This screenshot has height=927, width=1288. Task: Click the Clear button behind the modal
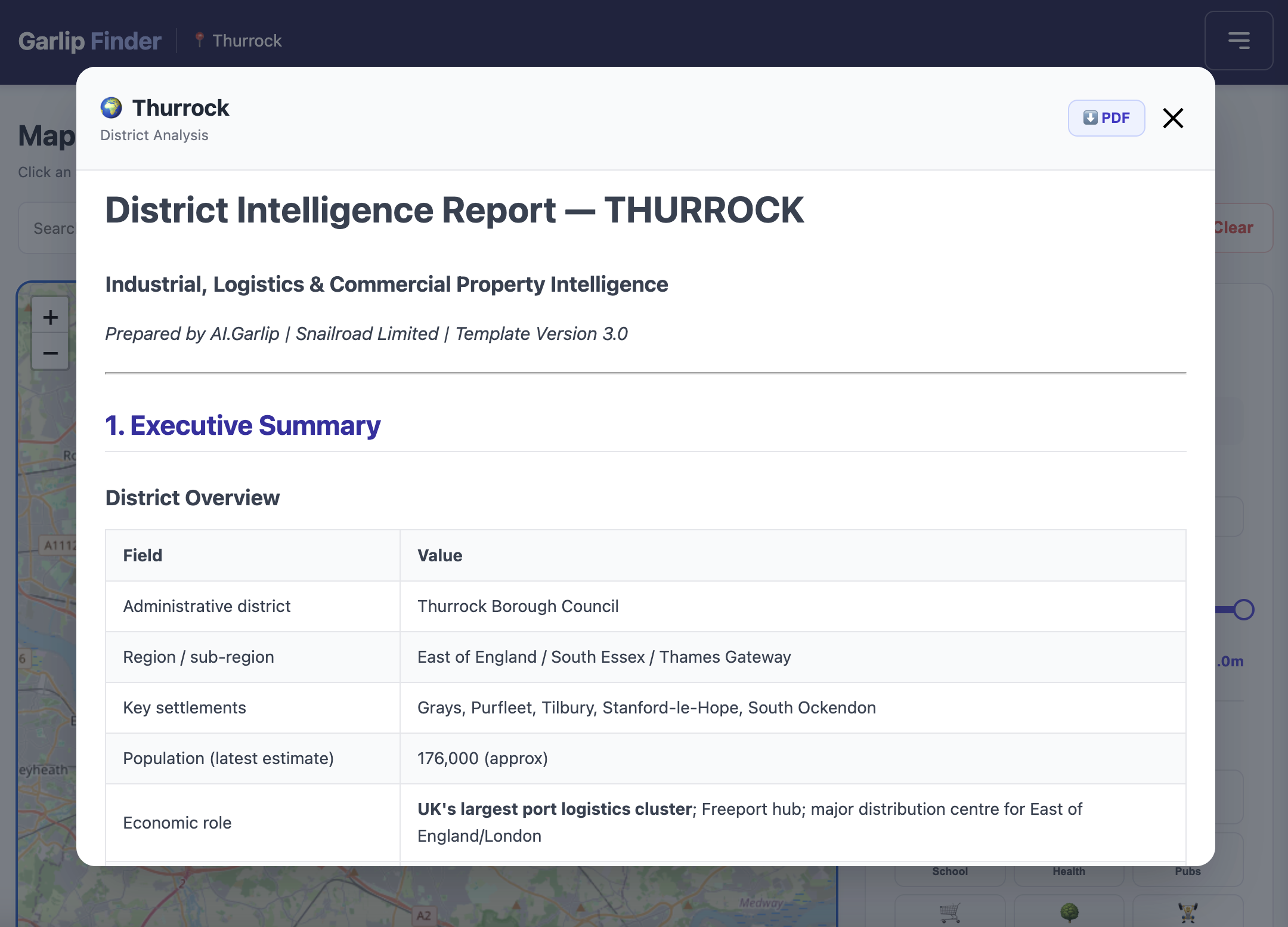point(1234,228)
